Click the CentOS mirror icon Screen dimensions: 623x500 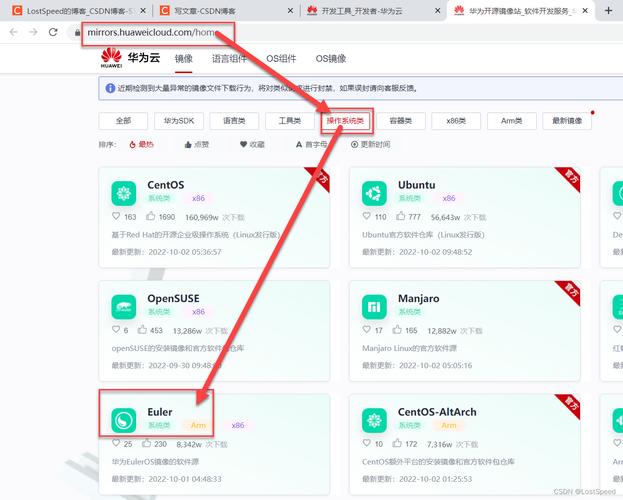click(x=124, y=193)
